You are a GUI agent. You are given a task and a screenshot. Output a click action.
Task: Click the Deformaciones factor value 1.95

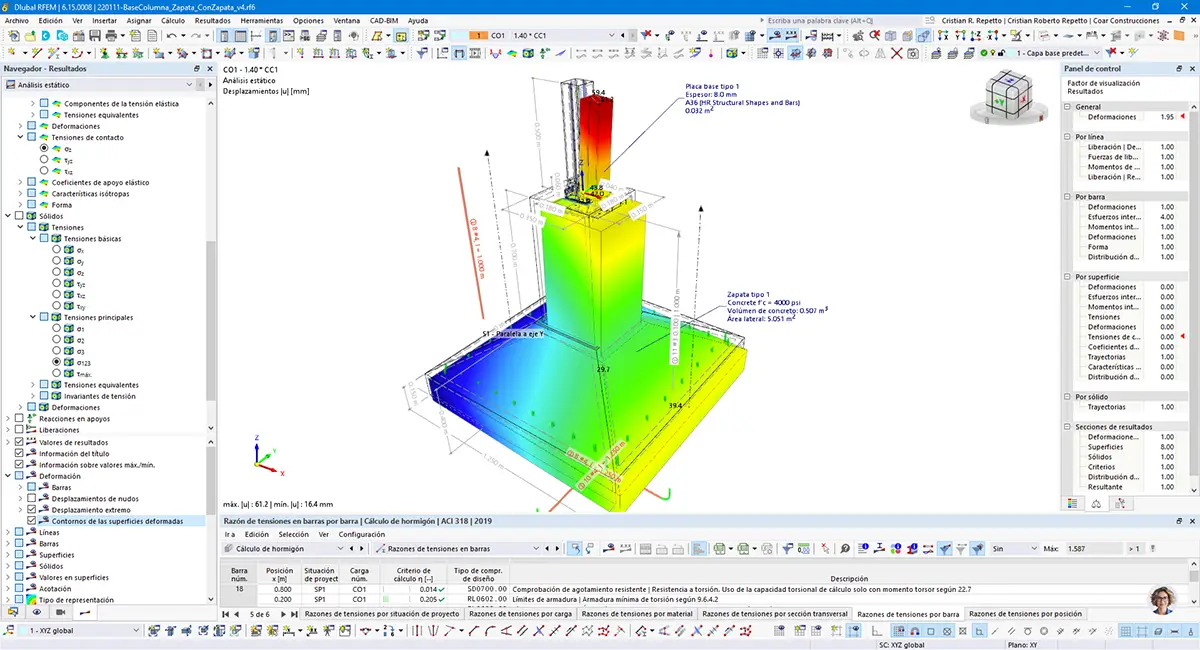[x=1166, y=117]
